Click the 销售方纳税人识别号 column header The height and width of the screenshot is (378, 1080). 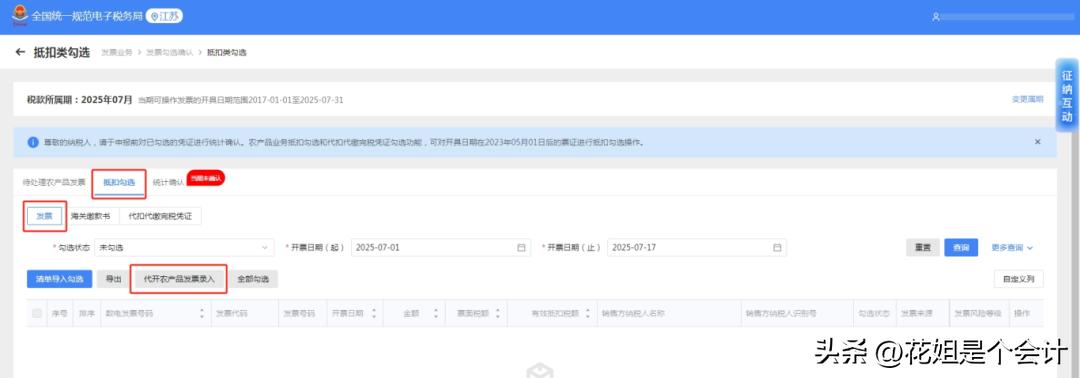[781, 313]
